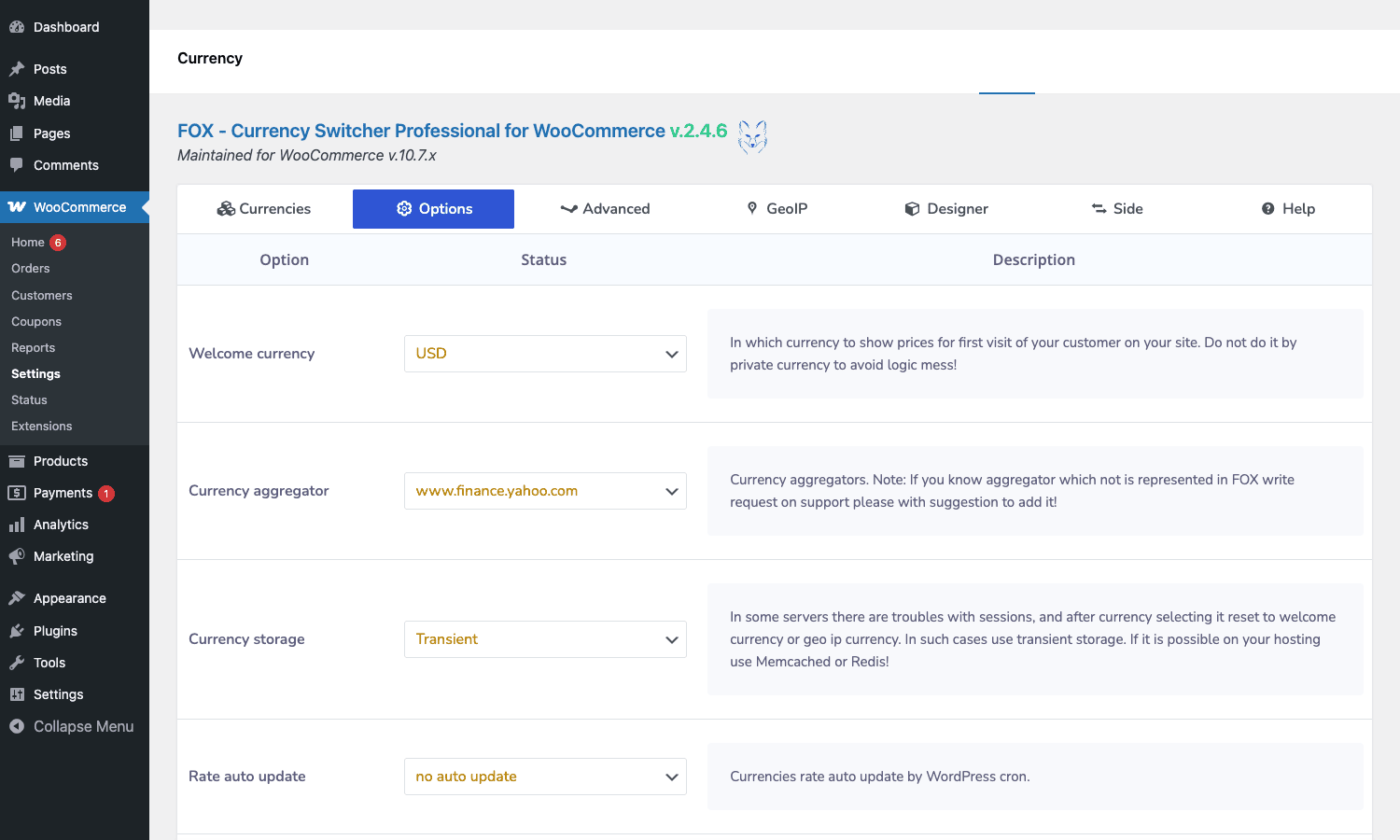This screenshot has height=840, width=1400.
Task: Open WooCommerce Status page
Action: tap(29, 400)
